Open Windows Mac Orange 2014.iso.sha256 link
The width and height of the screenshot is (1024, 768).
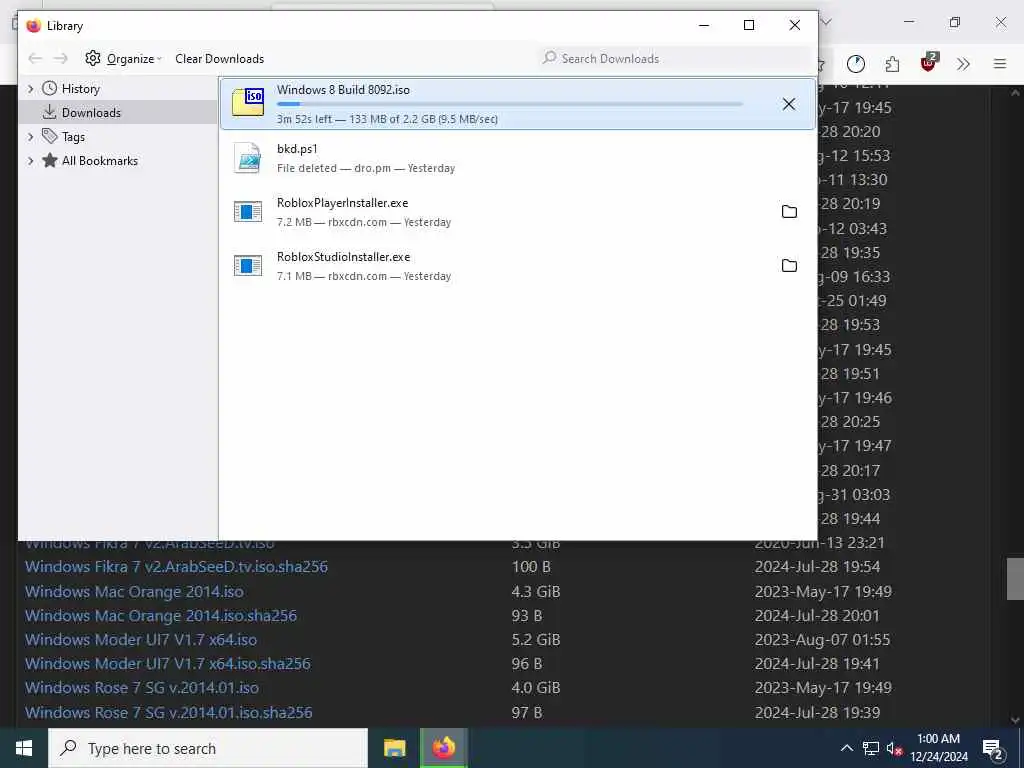(161, 616)
